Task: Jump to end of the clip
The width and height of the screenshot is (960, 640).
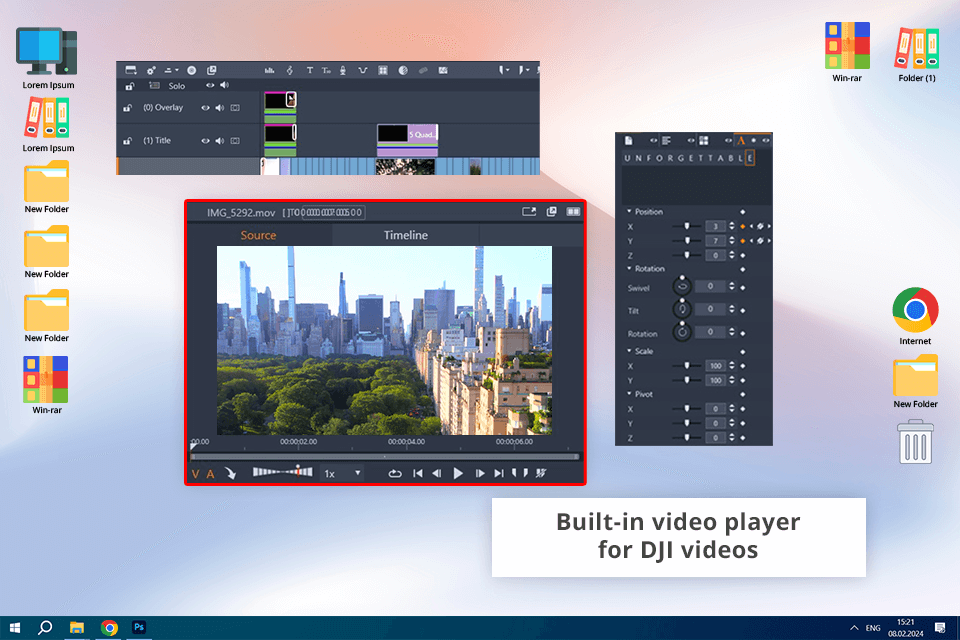Action: [498, 473]
